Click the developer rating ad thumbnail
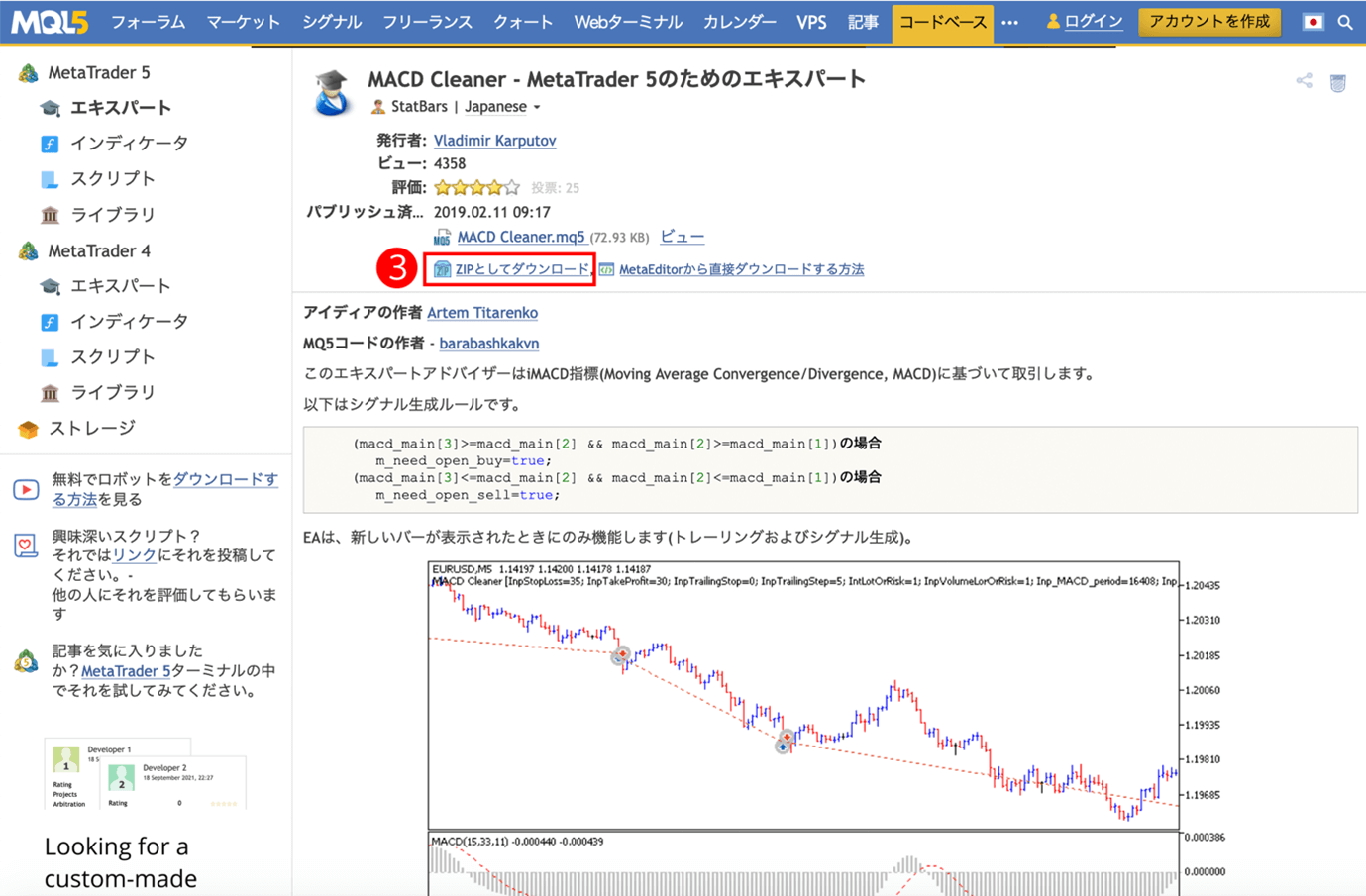Screen dimensions: 1366x896 pyautogui.click(x=146, y=773)
